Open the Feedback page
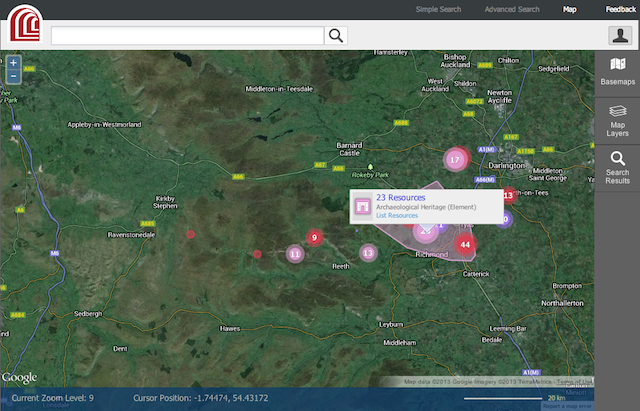The height and width of the screenshot is (411, 640). click(620, 9)
